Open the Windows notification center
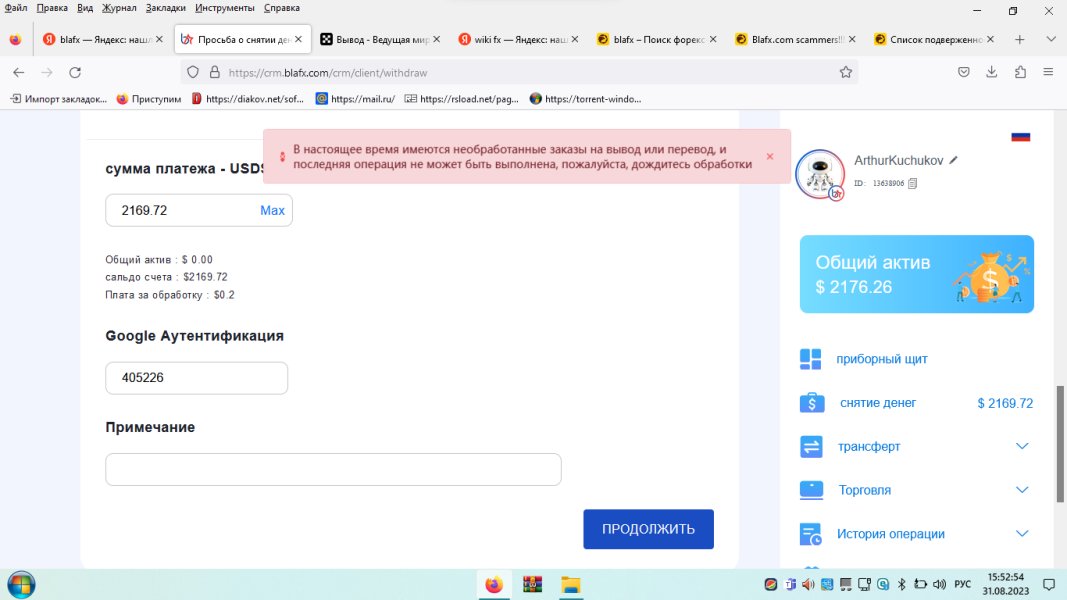1067x600 pixels. click(x=1049, y=584)
